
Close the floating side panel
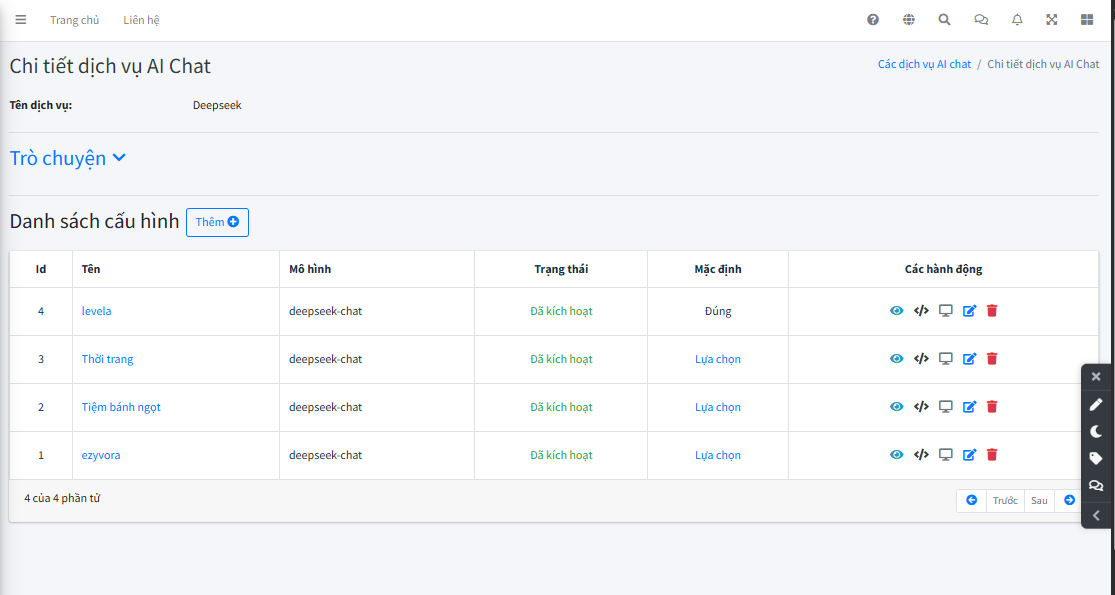[1096, 377]
